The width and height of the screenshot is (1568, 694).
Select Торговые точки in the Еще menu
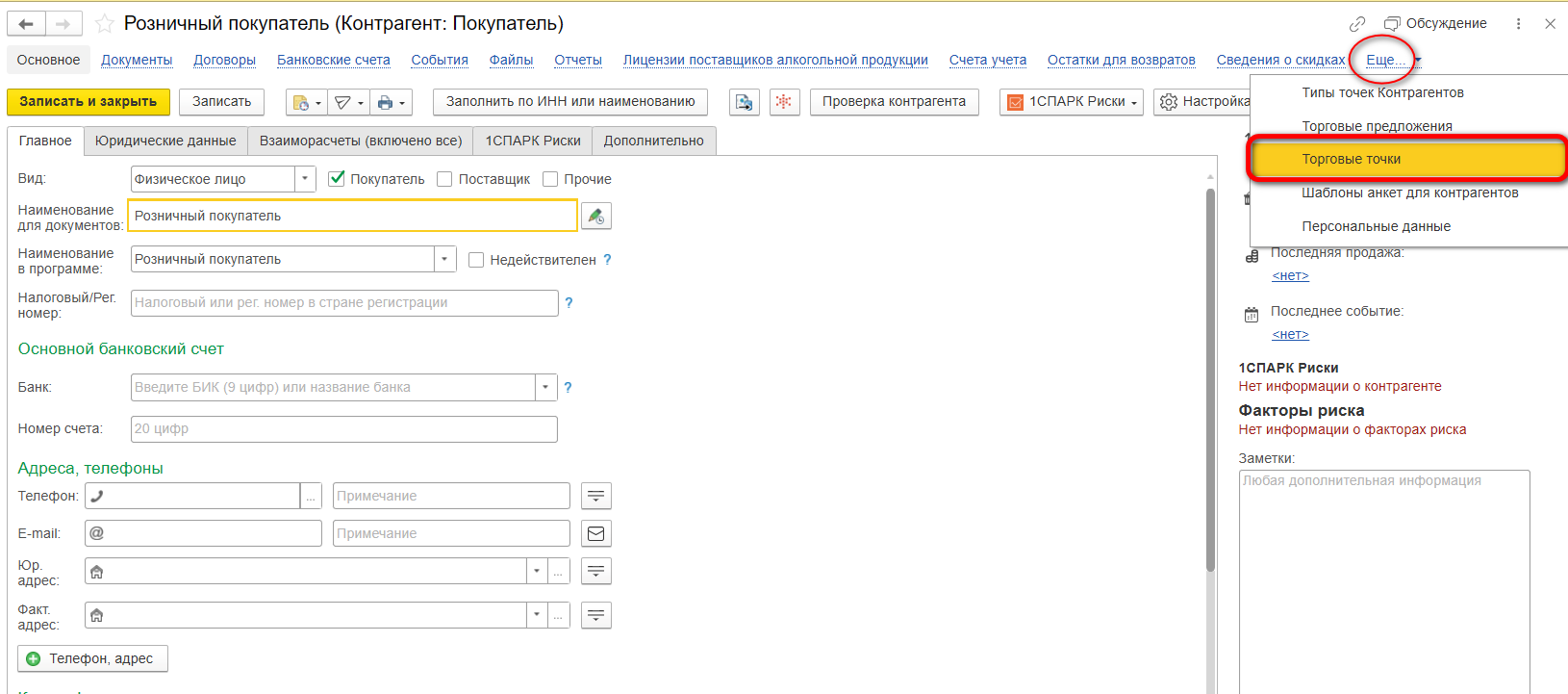(x=1407, y=160)
